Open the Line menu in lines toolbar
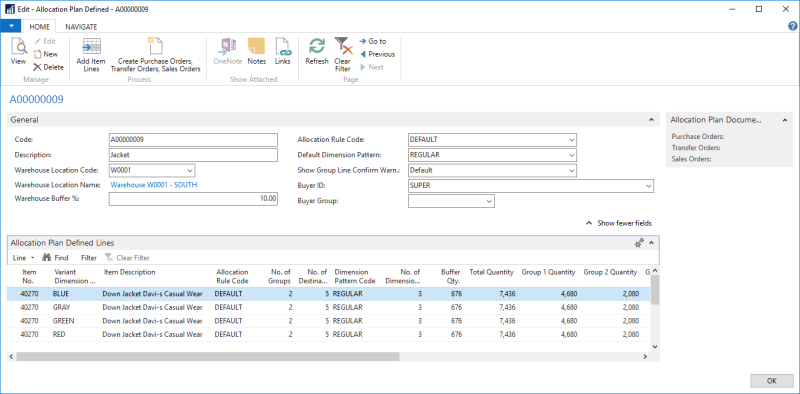This screenshot has height=394, width=800. coord(23,258)
